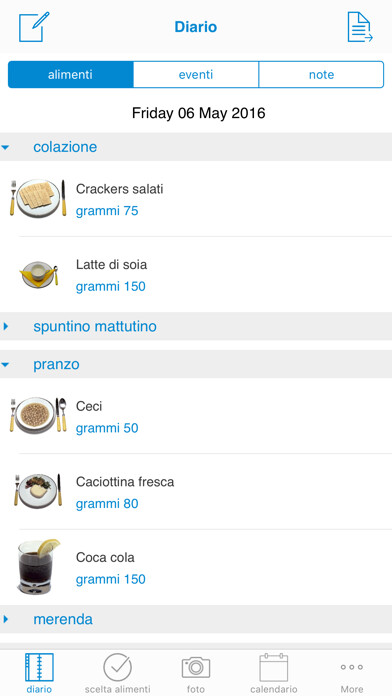The height and width of the screenshot is (696, 392).
Task: Open the Ceci food entry
Action: click(x=196, y=416)
